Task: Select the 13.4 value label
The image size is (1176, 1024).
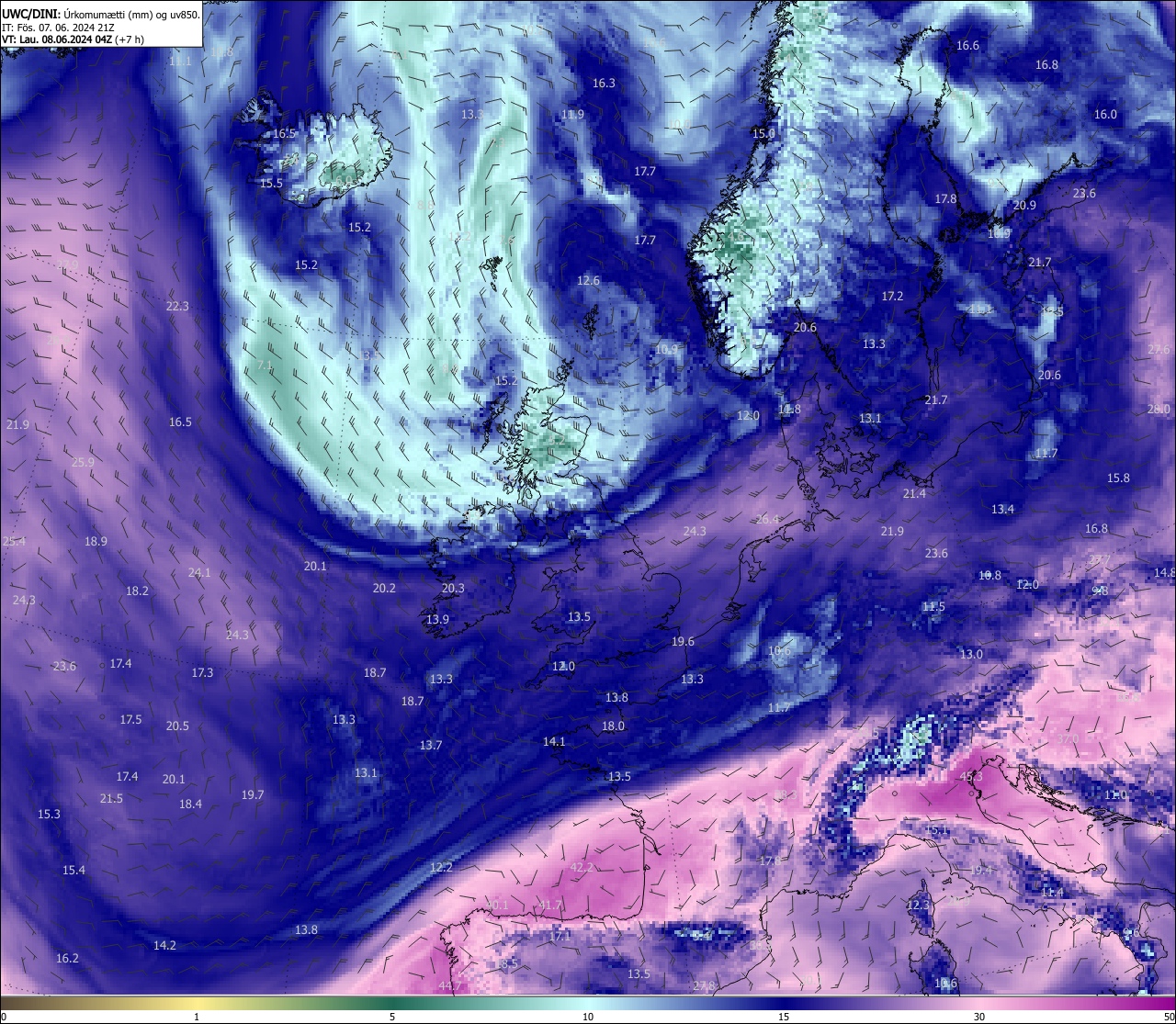Action: tap(1002, 510)
